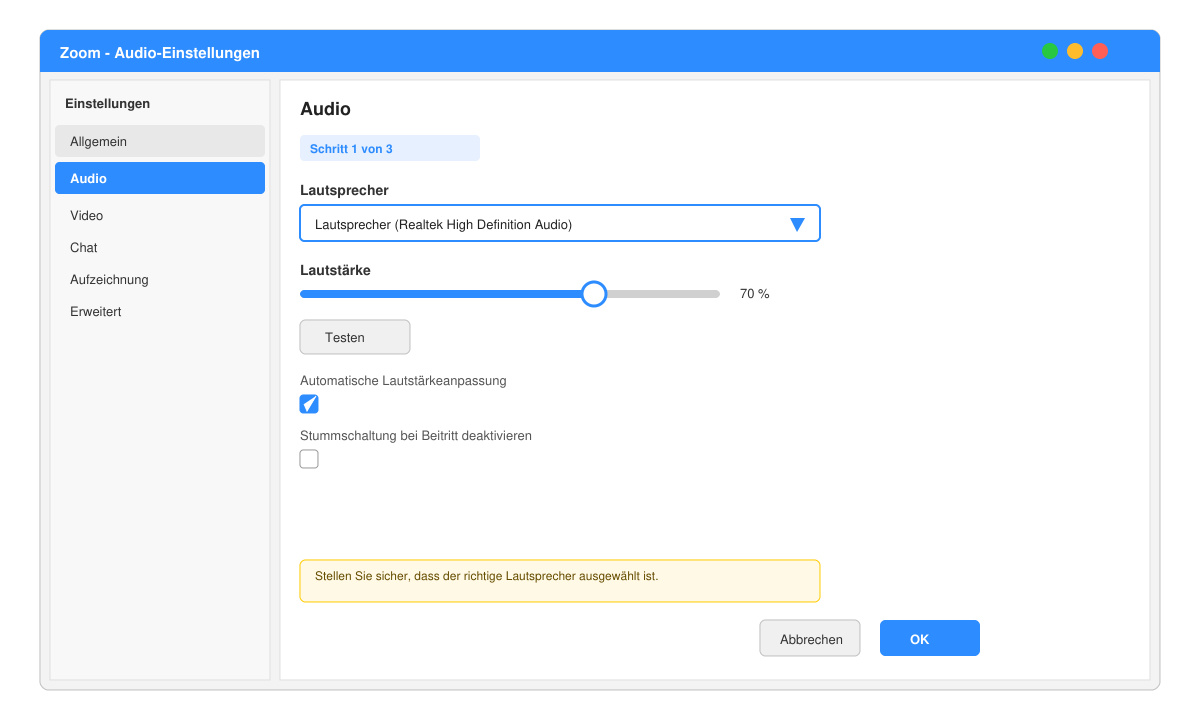Click the Stummschaltung bei Beitritt deaktivieren label
This screenshot has height=720, width=1200.
pyautogui.click(x=416, y=436)
